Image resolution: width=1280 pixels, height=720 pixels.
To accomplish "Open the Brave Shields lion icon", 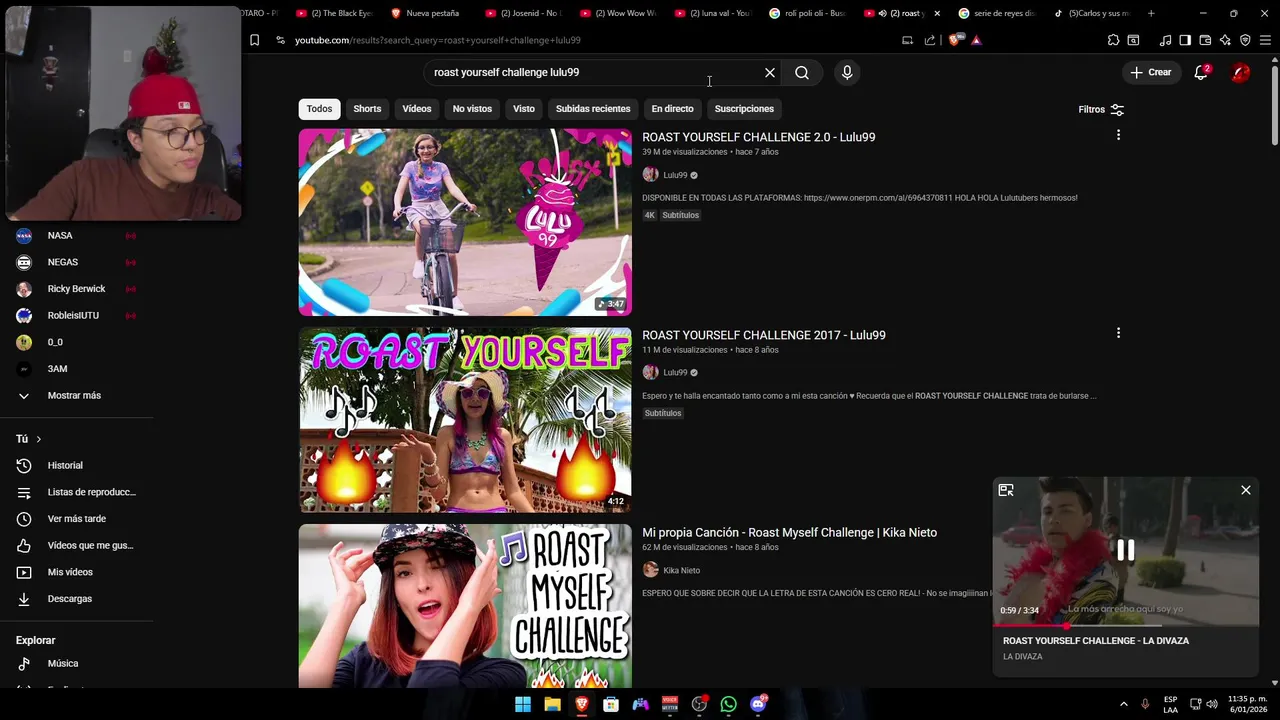I will pyautogui.click(x=955, y=40).
